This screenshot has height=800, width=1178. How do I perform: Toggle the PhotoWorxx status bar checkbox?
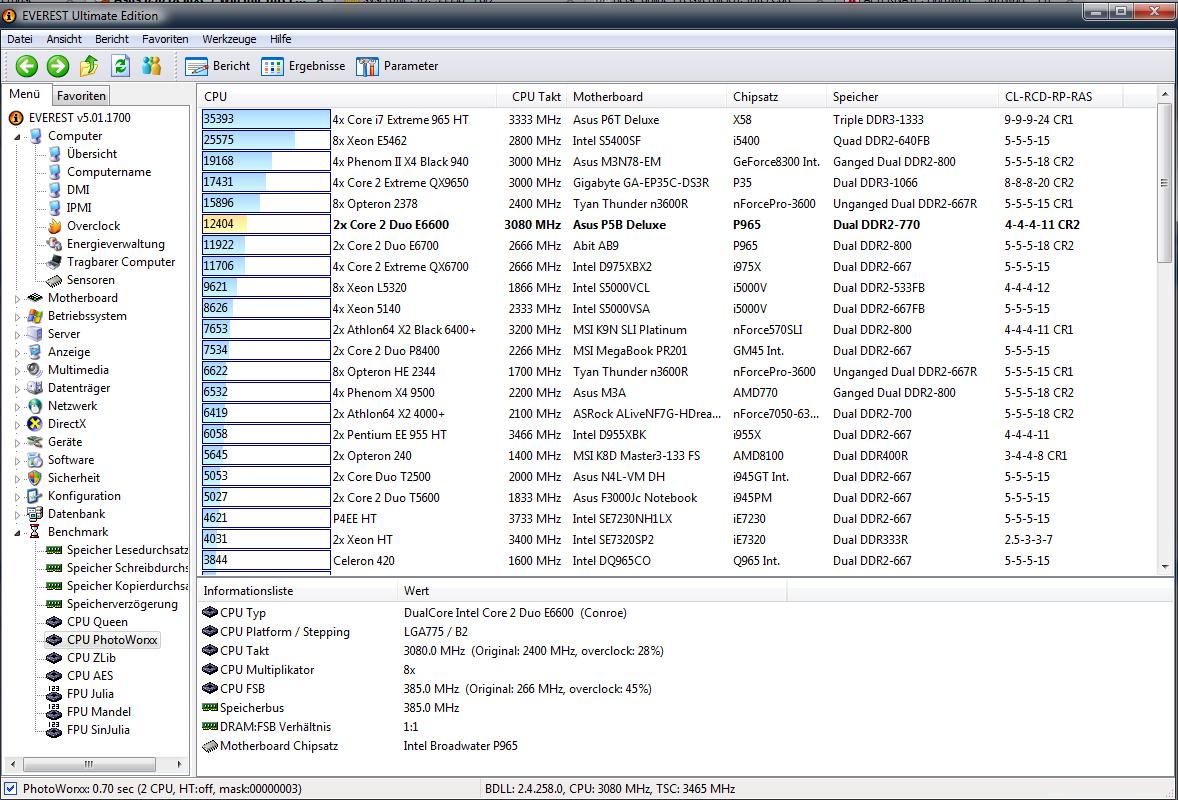pyautogui.click(x=11, y=789)
